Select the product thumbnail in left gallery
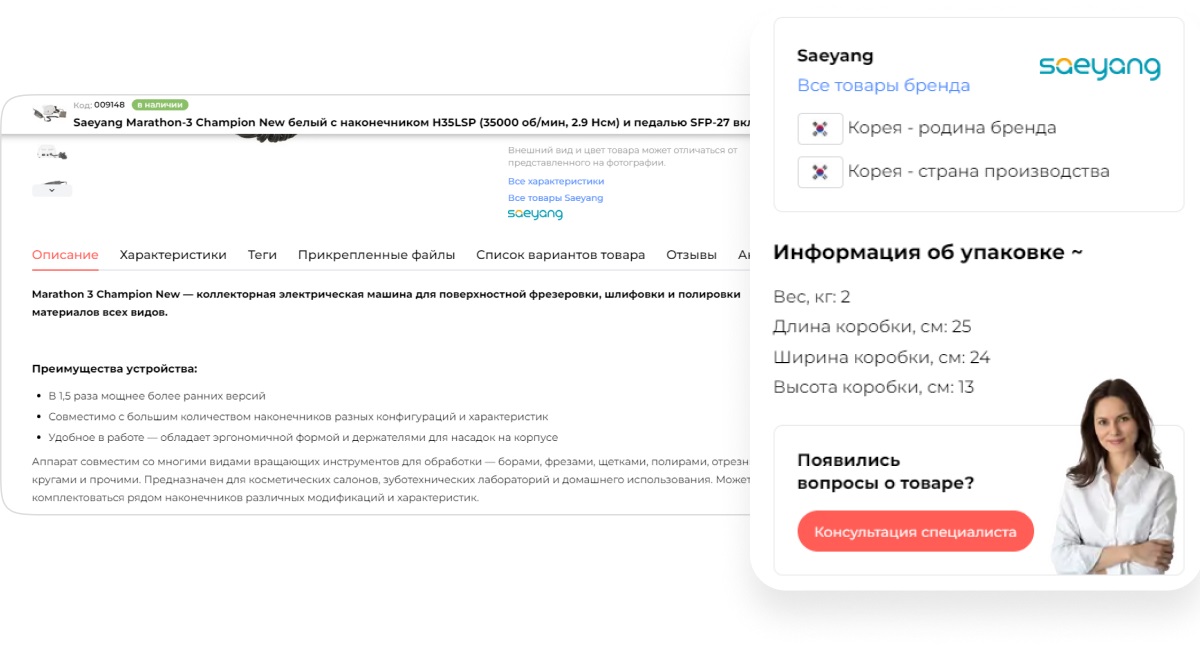Screen dimensions: 1200x651 [51, 152]
